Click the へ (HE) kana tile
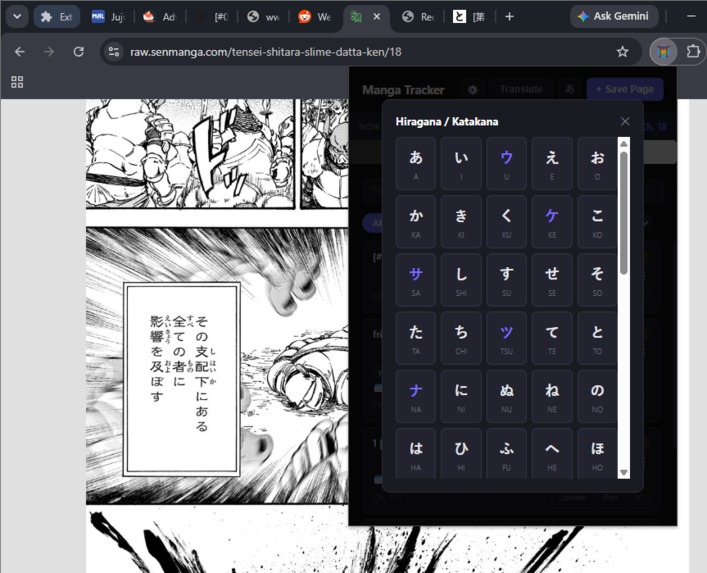This screenshot has width=707, height=573. (552, 454)
